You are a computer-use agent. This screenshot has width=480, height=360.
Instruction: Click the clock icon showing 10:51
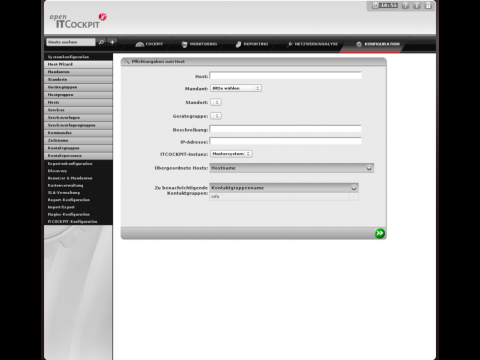(375, 5)
